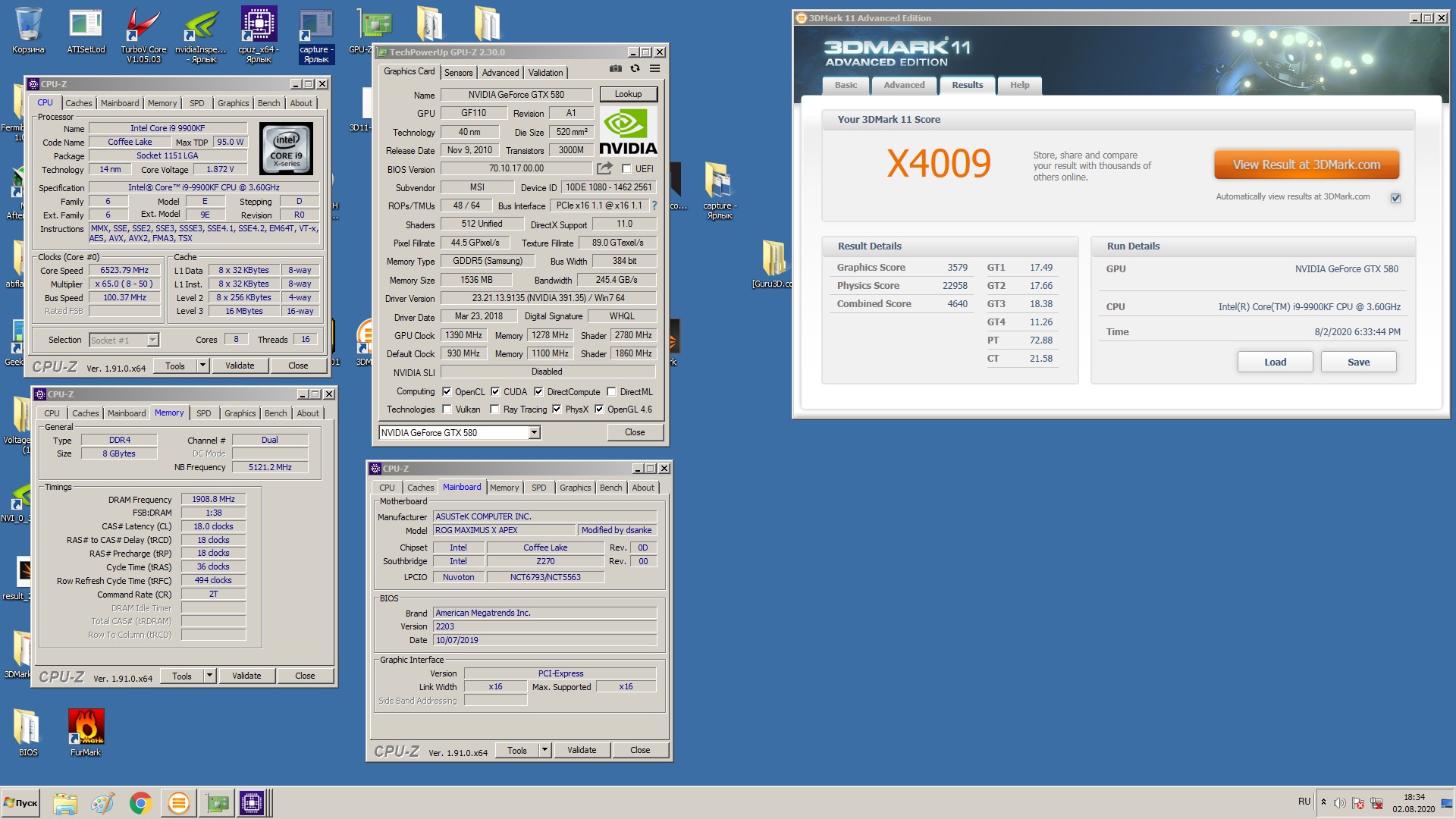The image size is (1456, 819).
Task: Open GPU-Z hamburger menu icon
Action: 654,68
